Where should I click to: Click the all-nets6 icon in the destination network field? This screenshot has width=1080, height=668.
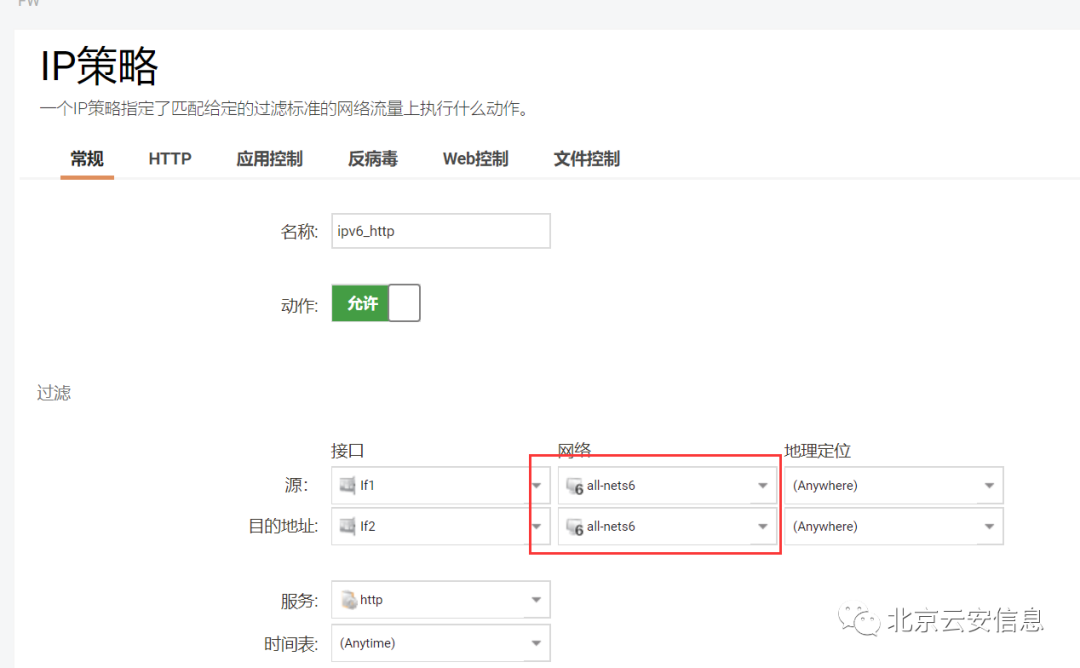pyautogui.click(x=578, y=527)
